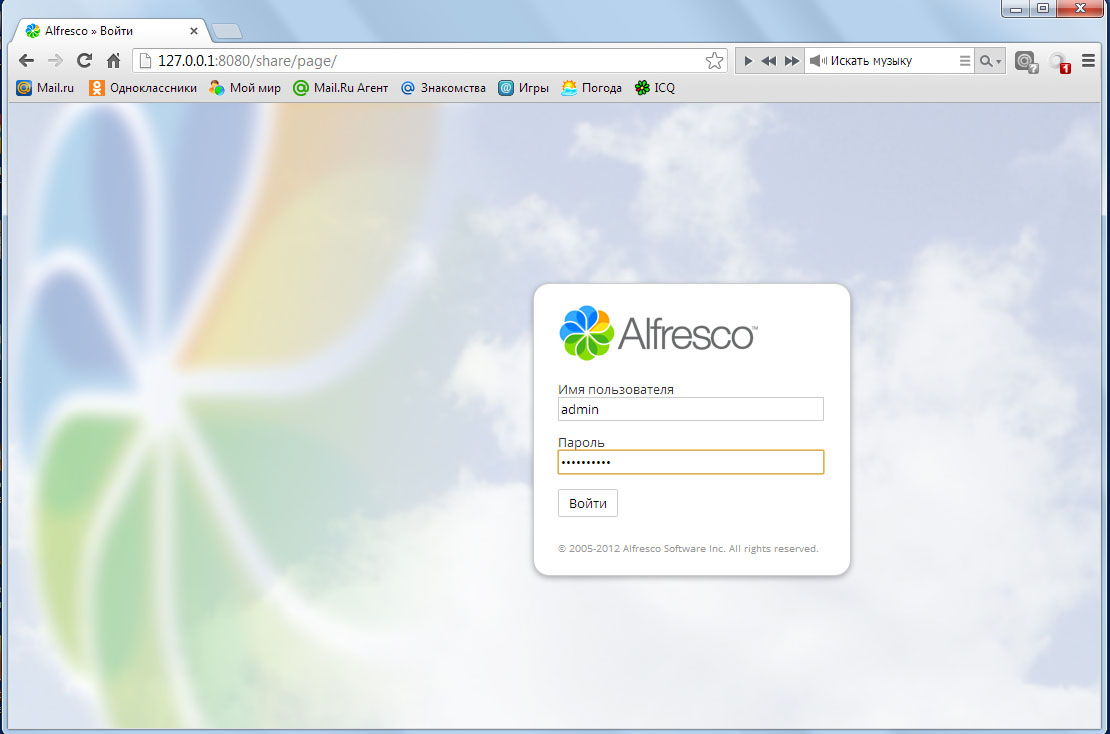The height and width of the screenshot is (734, 1110).
Task: Restore down the browser window
Action: 1043,8
